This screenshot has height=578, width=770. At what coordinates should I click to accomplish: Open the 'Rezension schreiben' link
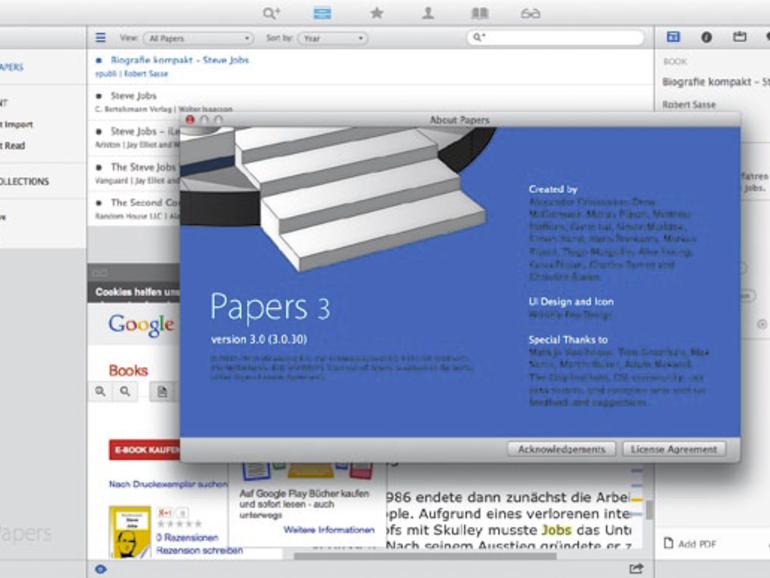point(199,550)
